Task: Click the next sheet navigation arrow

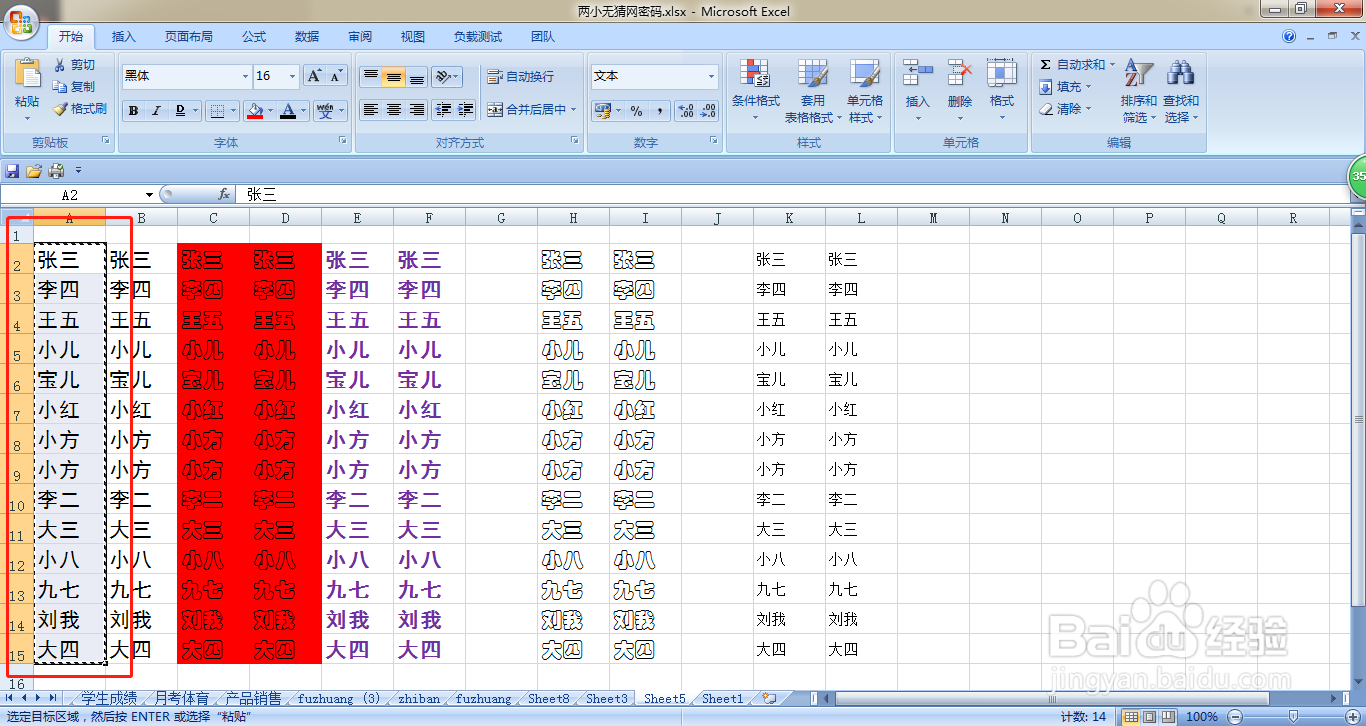Action: coord(38,698)
